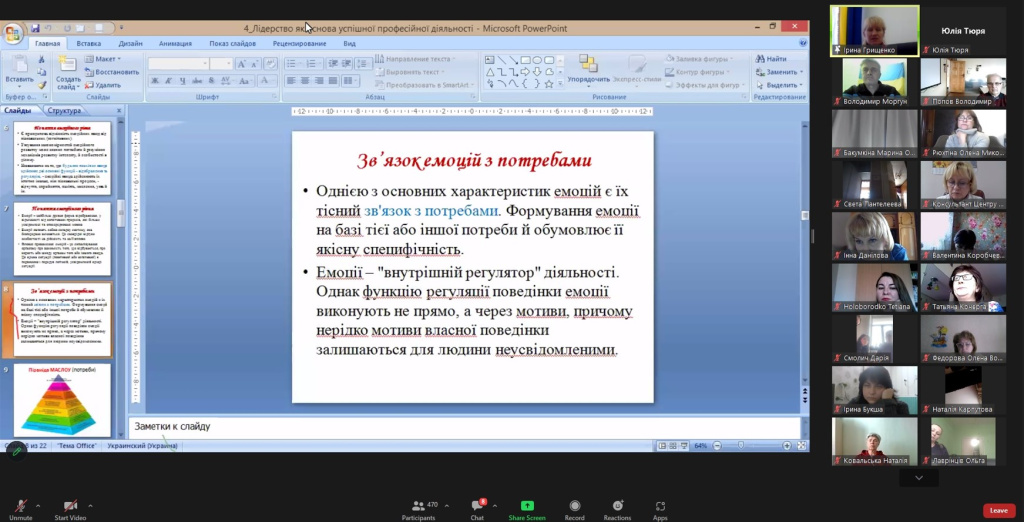
Task: Save the presentation with the floppy icon
Action: pos(35,28)
